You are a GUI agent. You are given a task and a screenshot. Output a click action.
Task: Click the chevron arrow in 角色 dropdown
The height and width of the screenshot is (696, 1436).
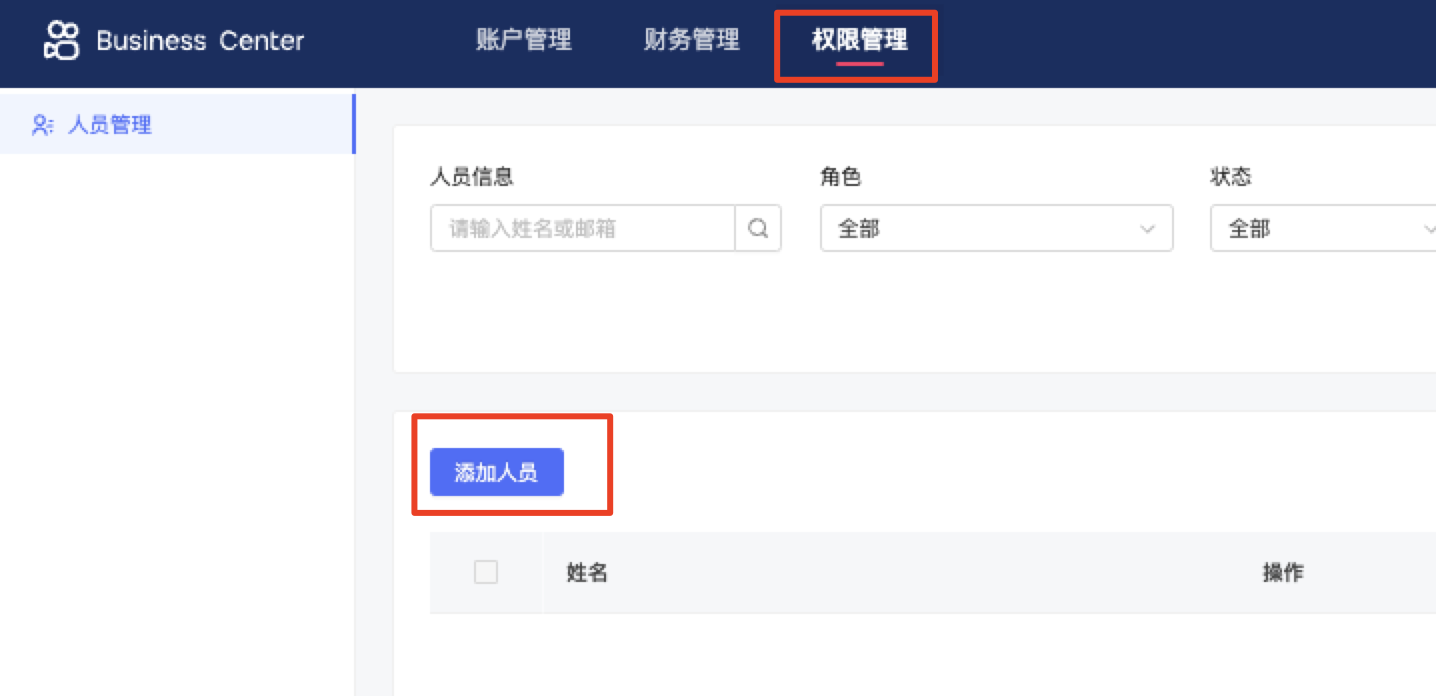[x=1147, y=229]
